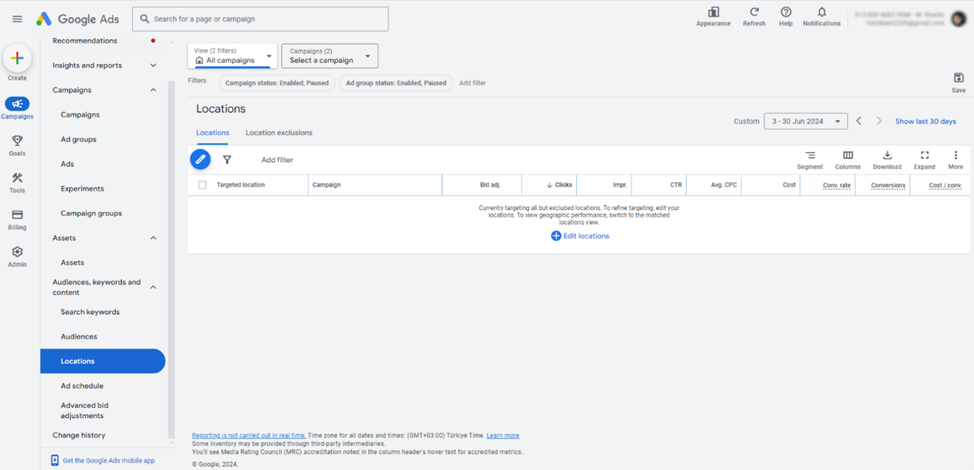Open the Tools wrench icon
Screen dimensions: 974x470
click(17, 178)
